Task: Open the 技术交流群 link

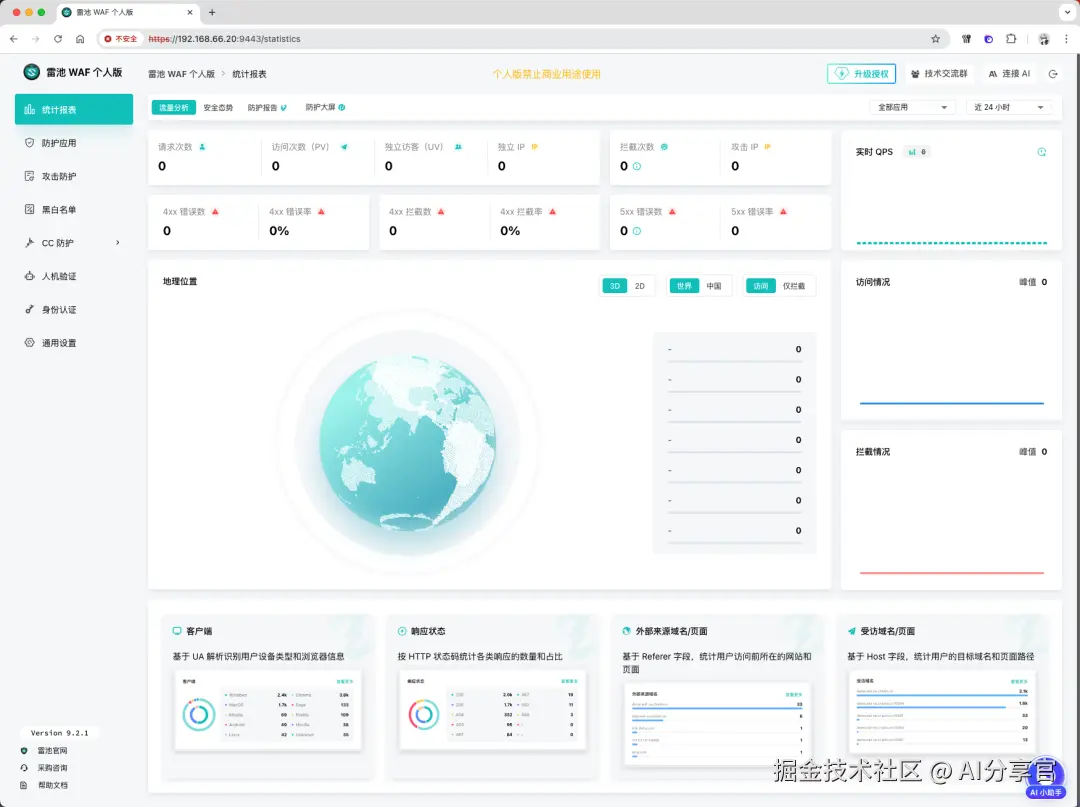Action: [x=939, y=74]
